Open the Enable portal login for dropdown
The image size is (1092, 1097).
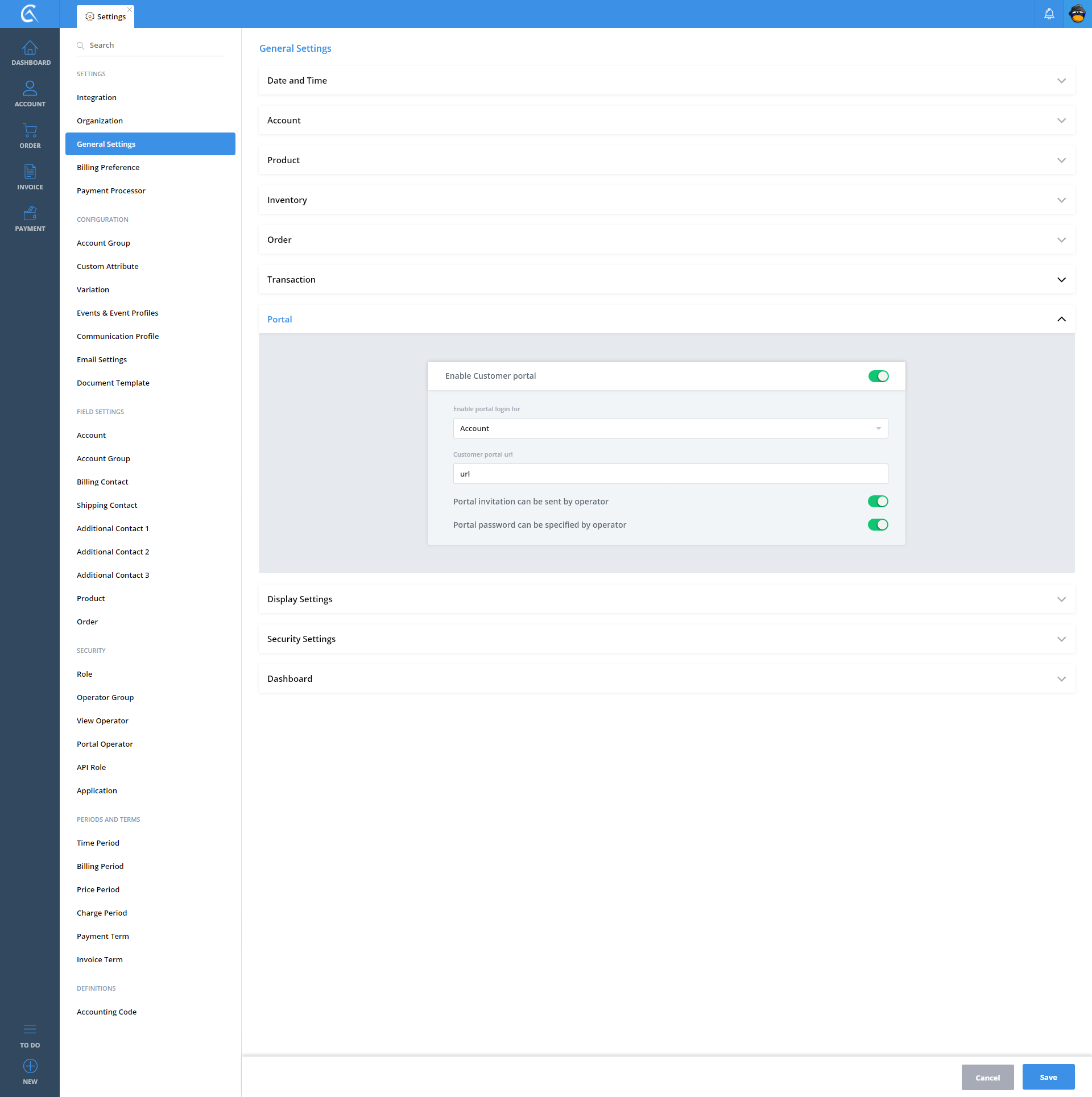[670, 428]
